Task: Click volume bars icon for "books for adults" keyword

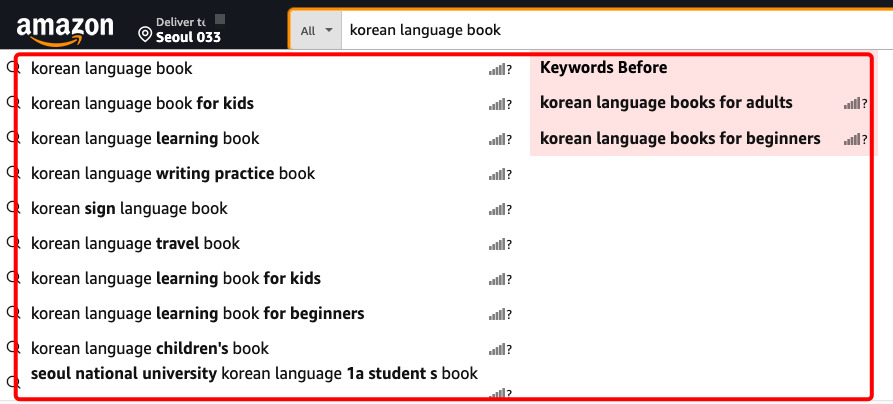Action: 853,104
